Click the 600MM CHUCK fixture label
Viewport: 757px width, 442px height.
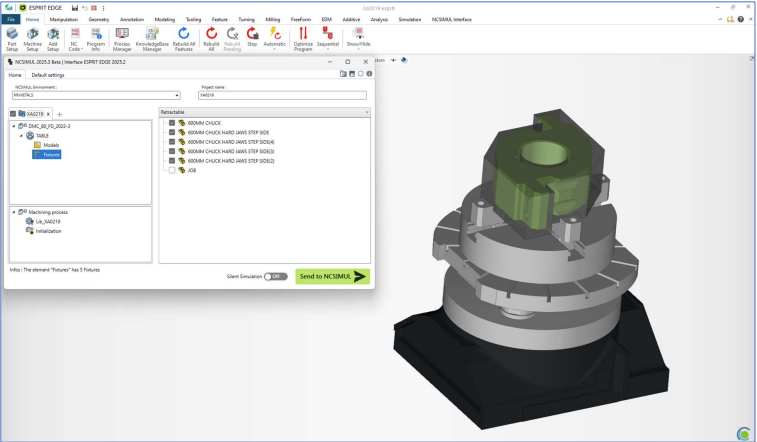204,123
